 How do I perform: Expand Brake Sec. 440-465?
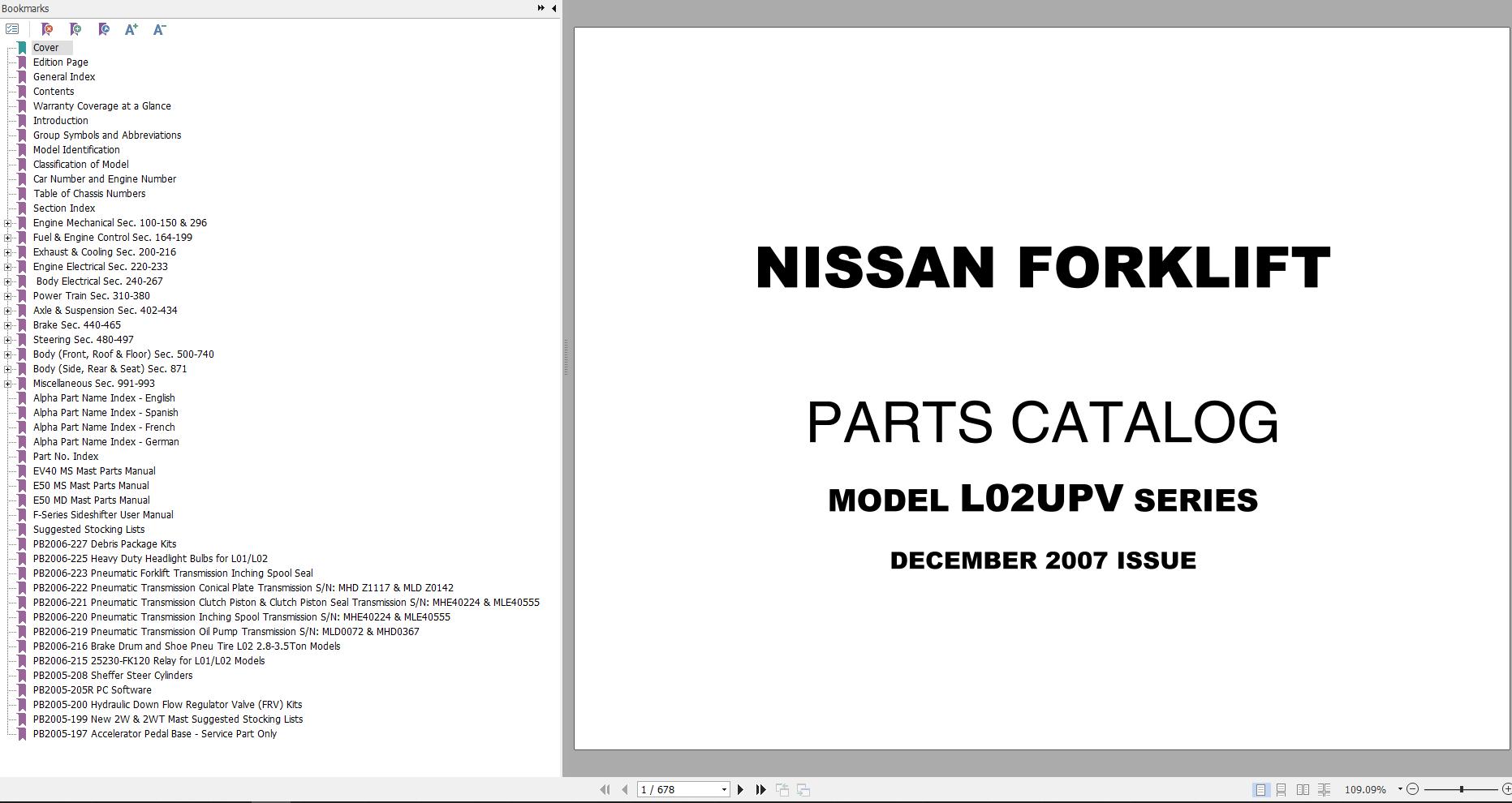8,325
